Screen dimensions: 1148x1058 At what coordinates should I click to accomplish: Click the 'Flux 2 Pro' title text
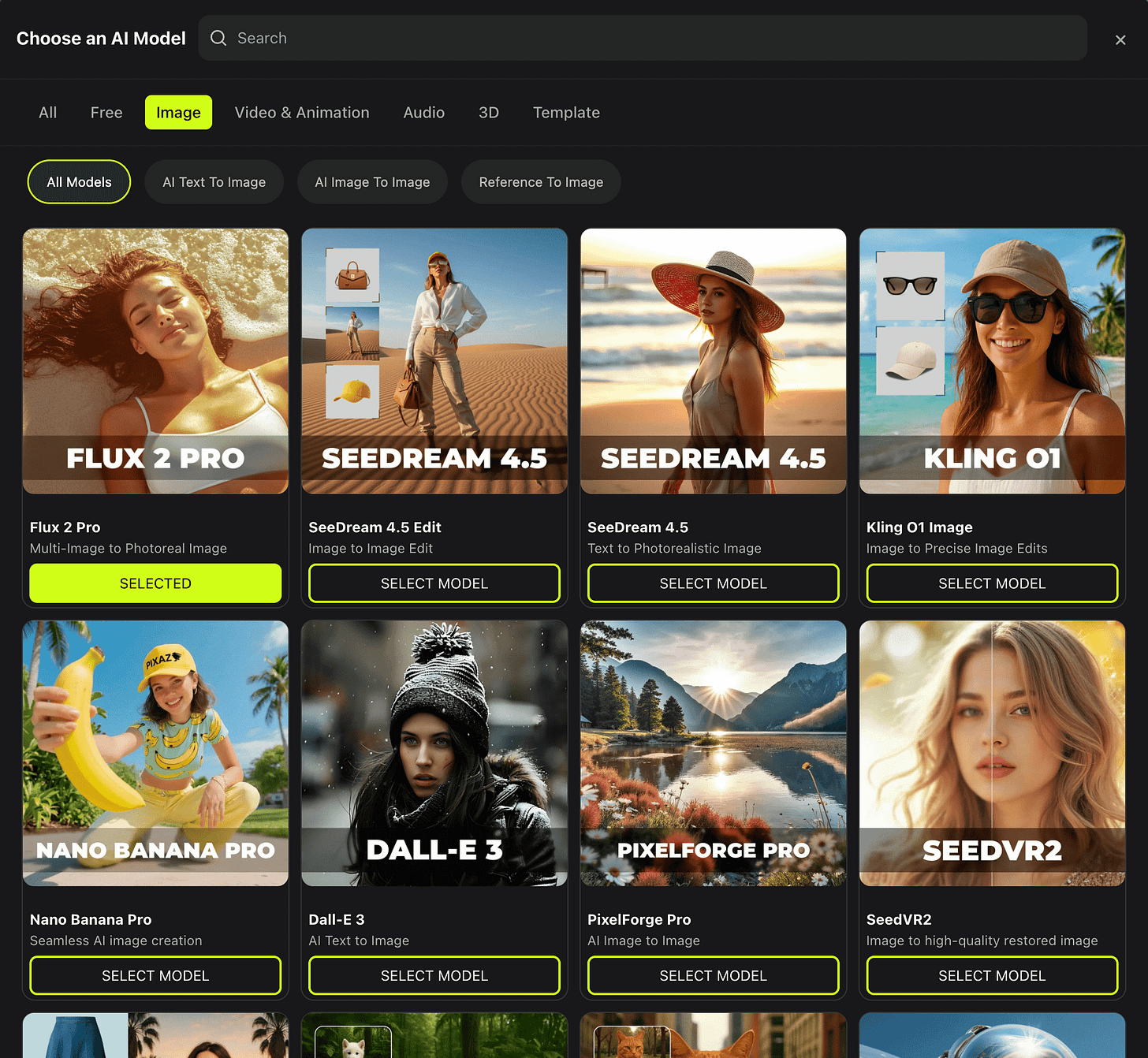point(65,527)
